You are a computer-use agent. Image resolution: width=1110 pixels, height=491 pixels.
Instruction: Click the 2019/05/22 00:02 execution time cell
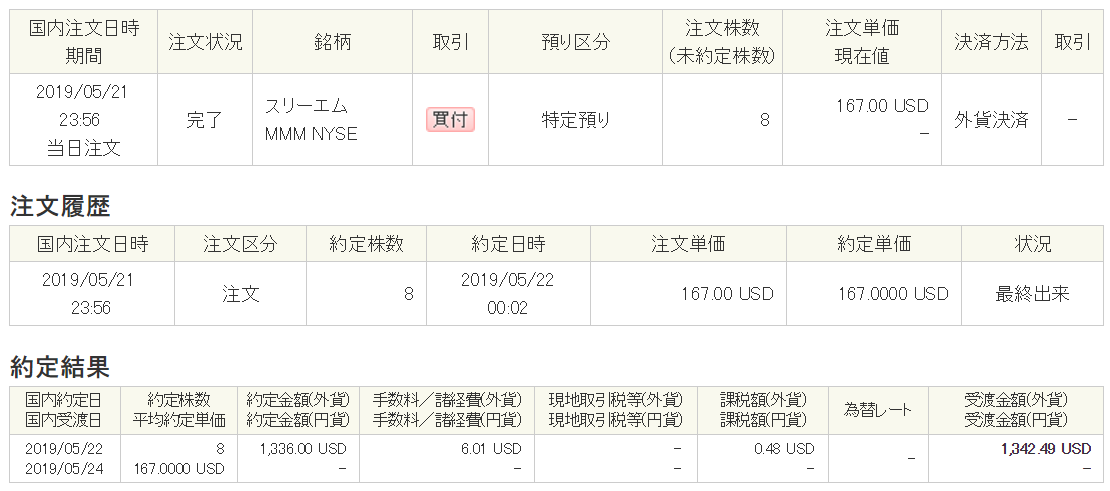coord(507,294)
